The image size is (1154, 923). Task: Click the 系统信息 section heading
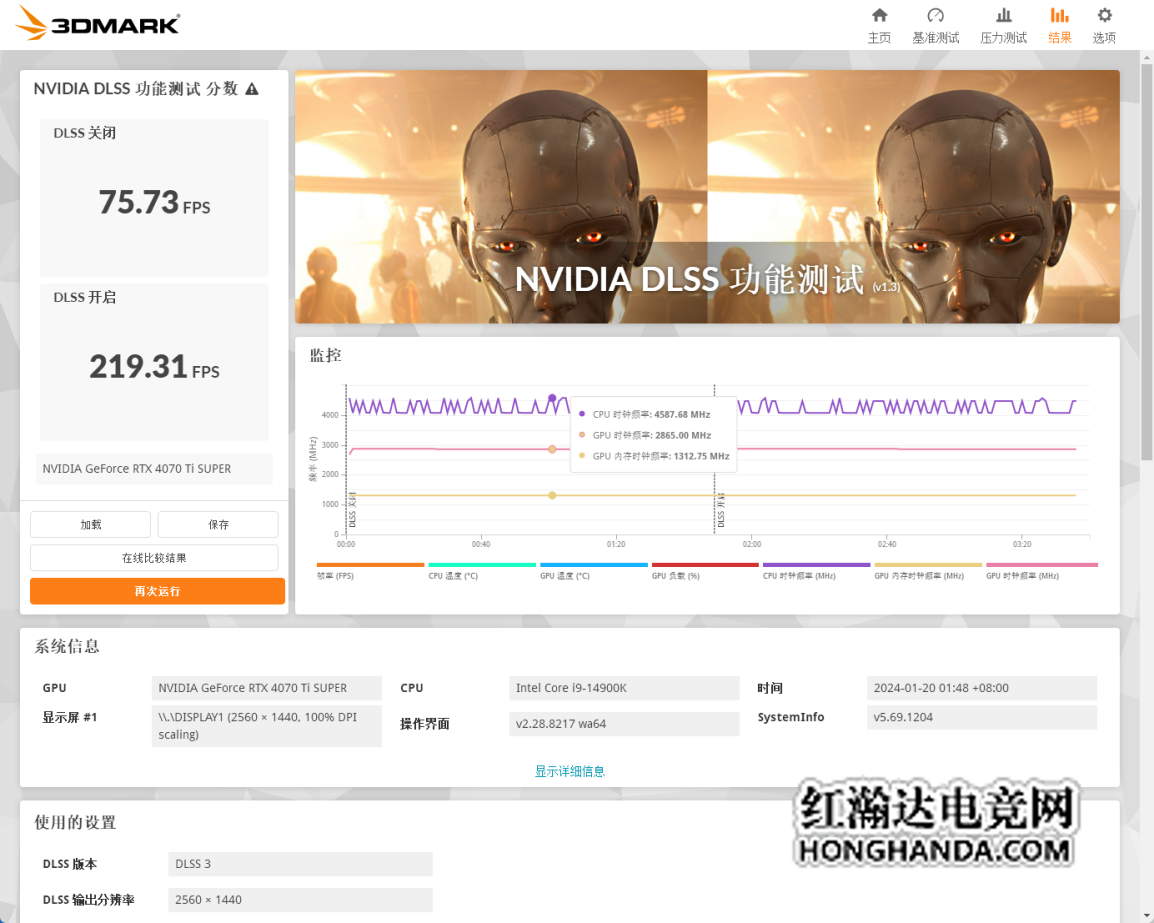(x=67, y=647)
